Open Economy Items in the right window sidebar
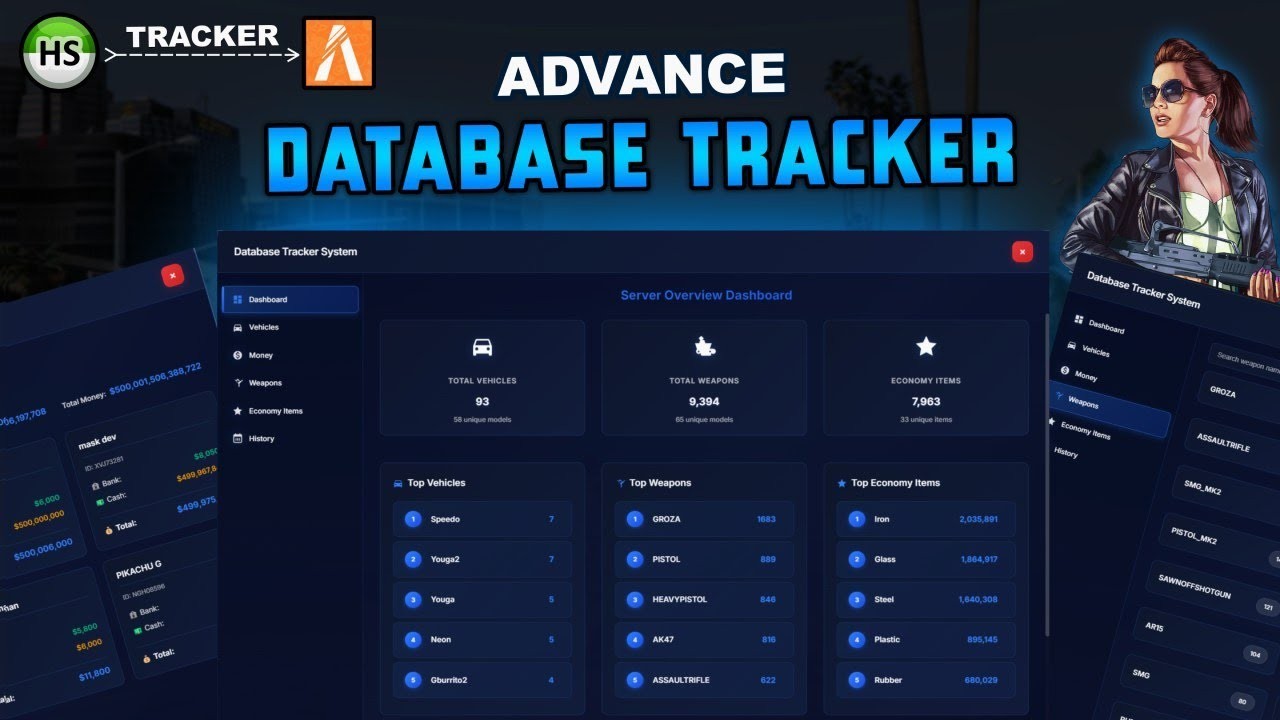This screenshot has height=720, width=1280. point(1085,431)
